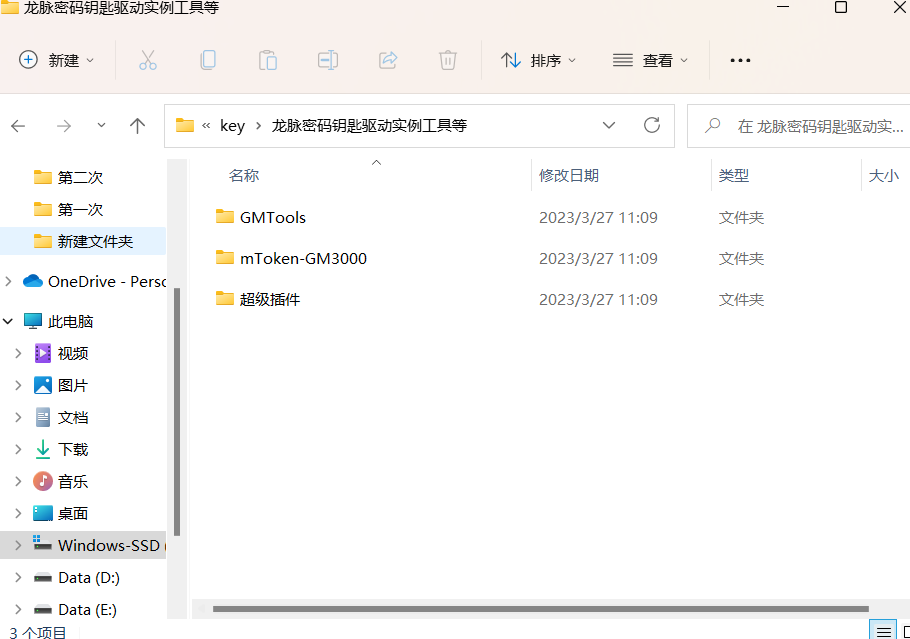Click the navigation pane vertical scrollbar

[177, 411]
